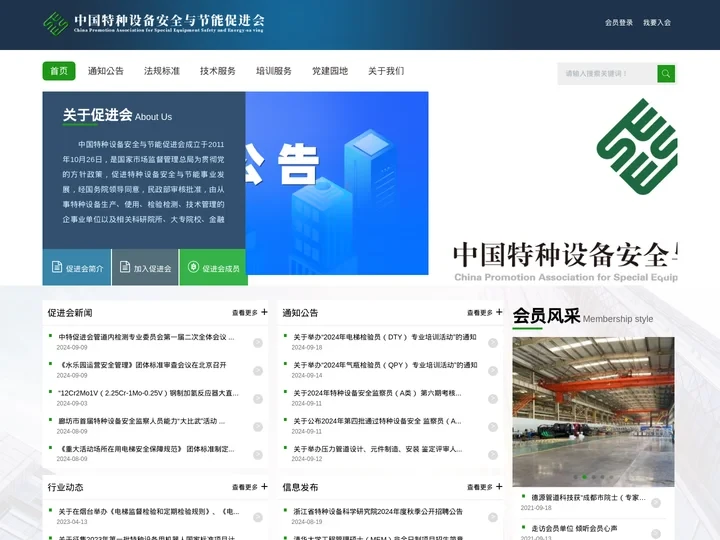Open news 《重大活动场所在用电梯安全保障规范》

point(146,449)
